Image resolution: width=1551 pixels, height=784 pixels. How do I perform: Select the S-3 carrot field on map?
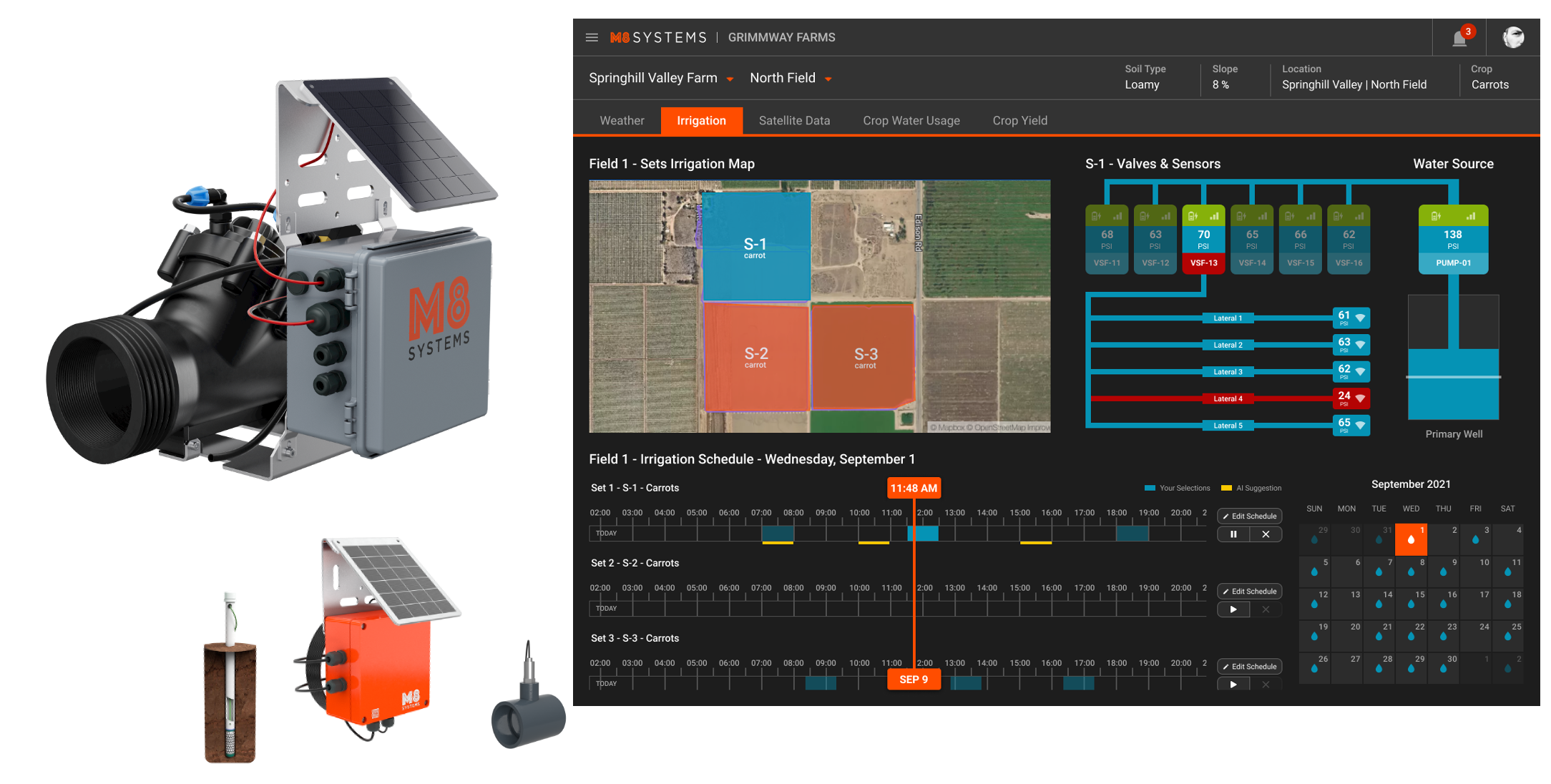[864, 356]
